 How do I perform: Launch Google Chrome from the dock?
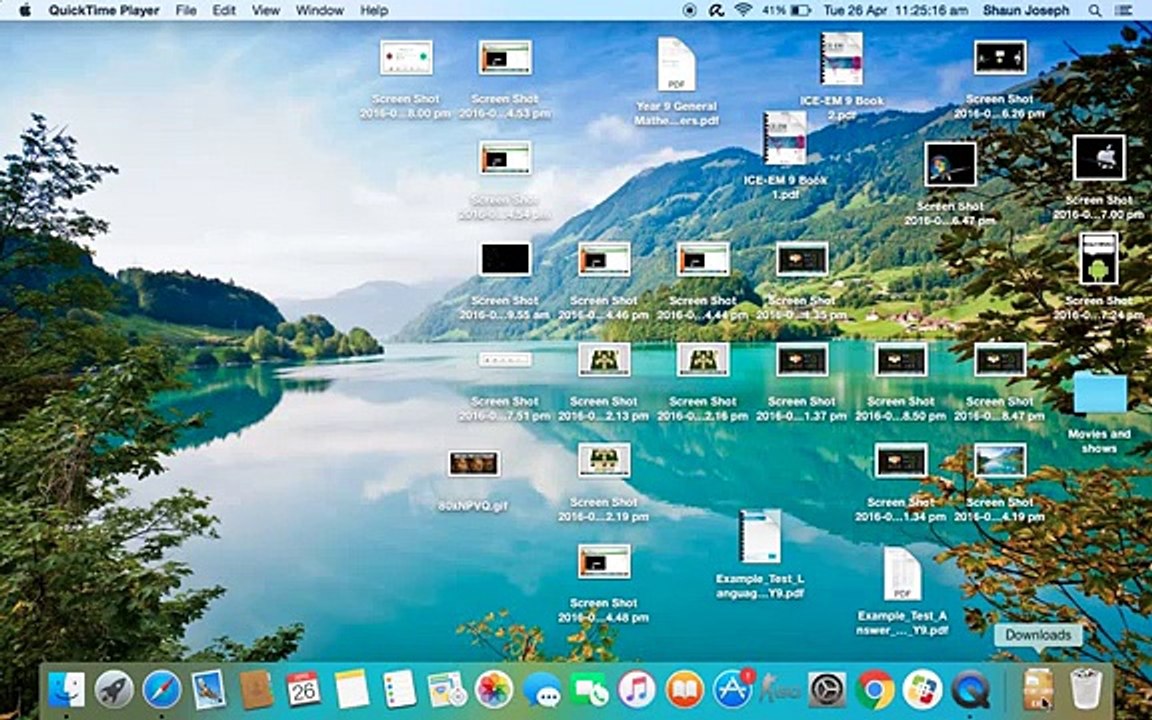[x=875, y=689]
